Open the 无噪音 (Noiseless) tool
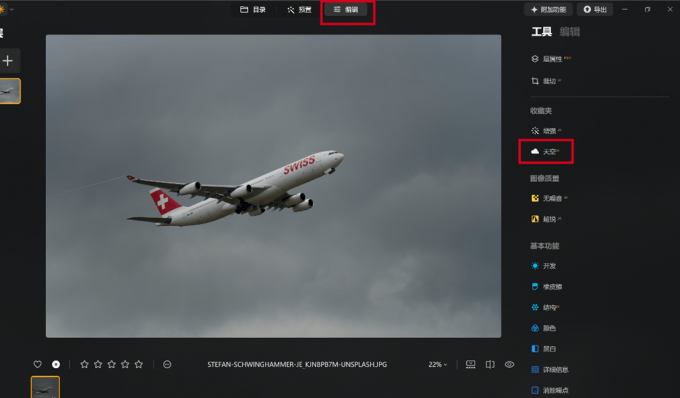The width and height of the screenshot is (680, 398). (x=549, y=198)
